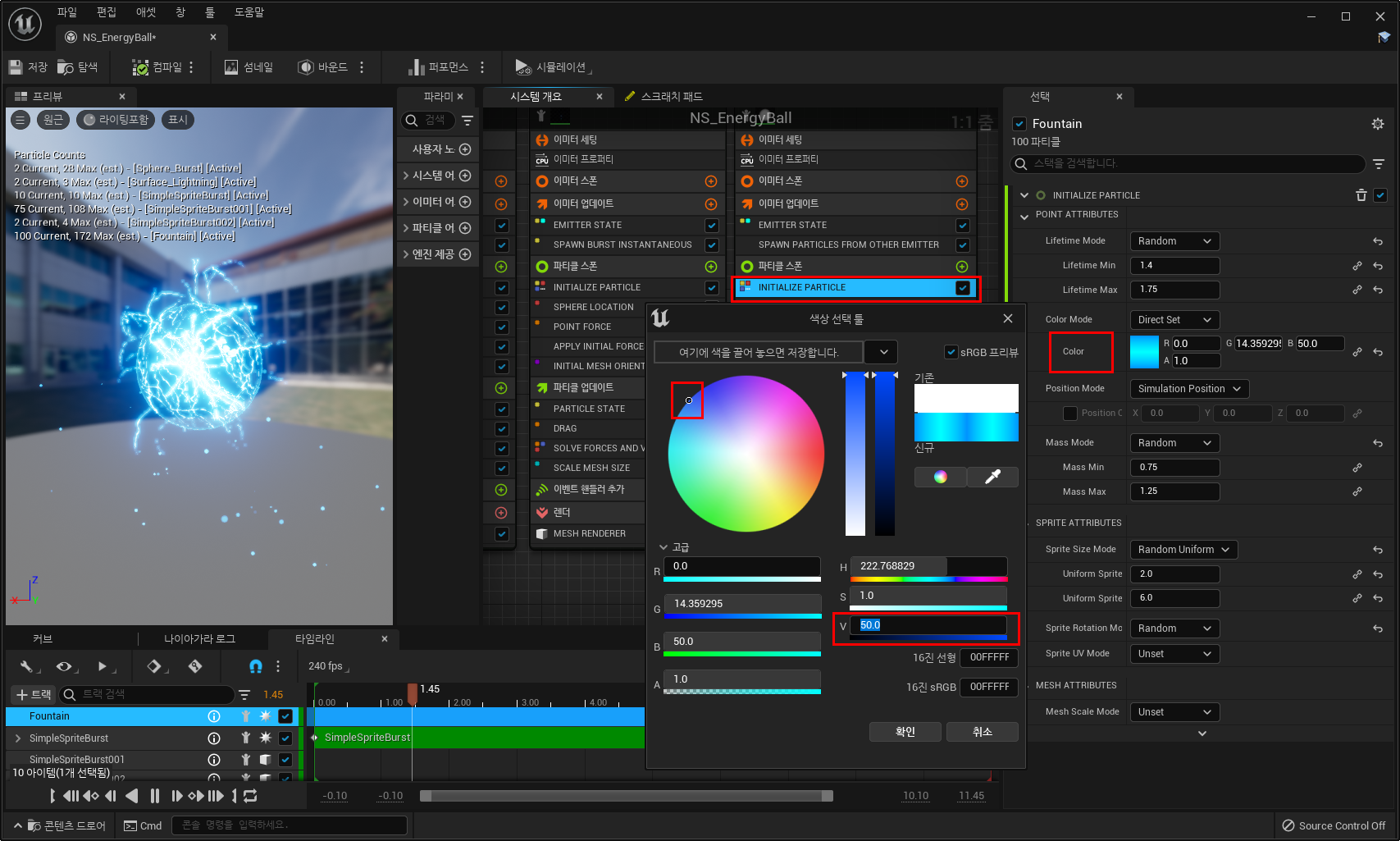
Task: Open the Lifetime Mode dropdown
Action: coord(1174,241)
